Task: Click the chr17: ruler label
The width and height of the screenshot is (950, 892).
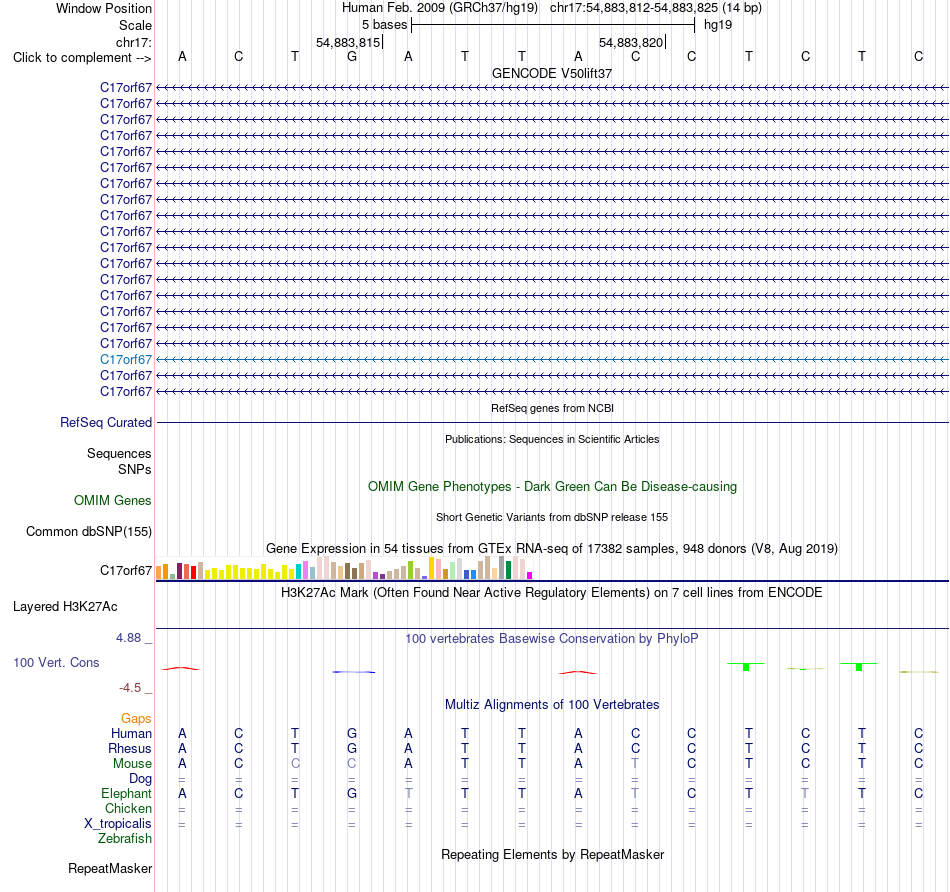Action: point(133,42)
